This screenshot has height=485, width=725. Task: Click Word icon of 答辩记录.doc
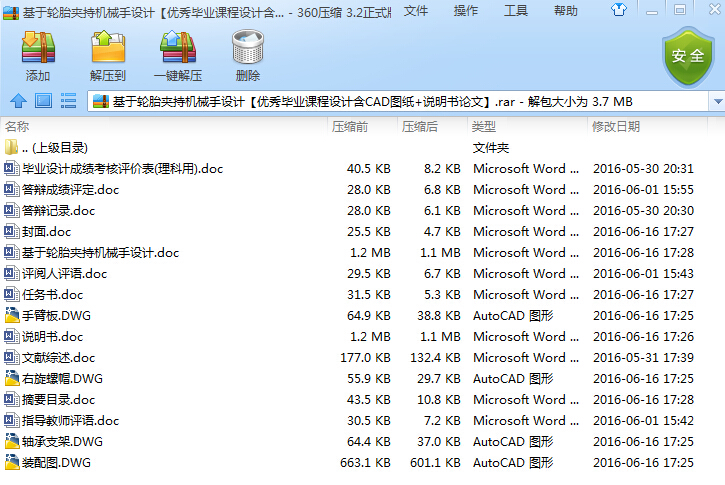pos(11,210)
